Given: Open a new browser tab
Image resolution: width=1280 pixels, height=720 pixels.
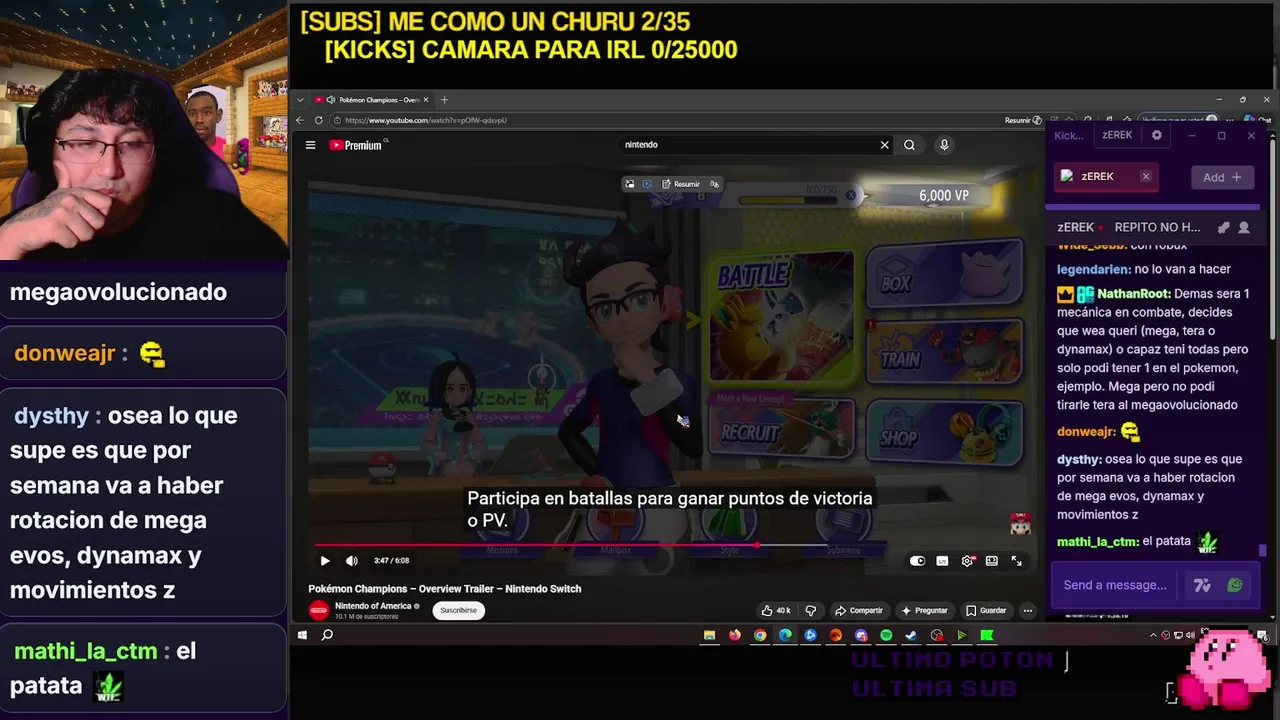Looking at the screenshot, I should [x=444, y=100].
